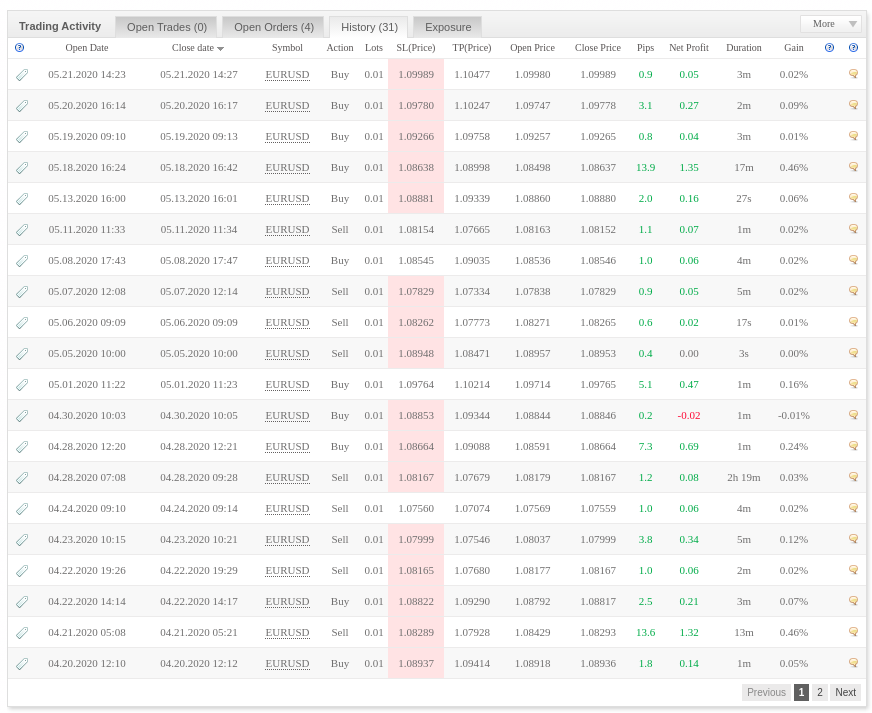The width and height of the screenshot is (872, 713).
Task: Click the tag icon for 04.24.2020 09:10 trade
Action: click(x=22, y=509)
